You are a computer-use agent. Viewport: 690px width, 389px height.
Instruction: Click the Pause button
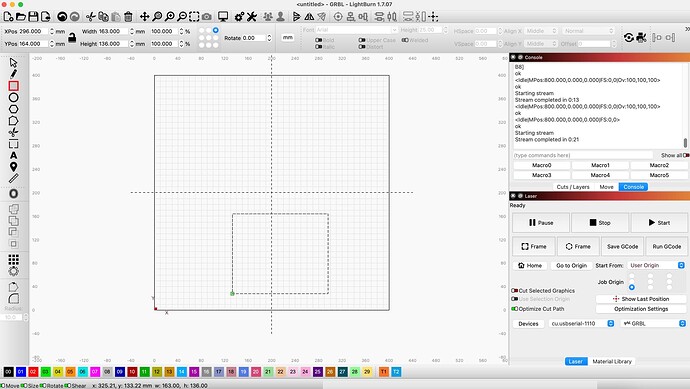[541, 223]
